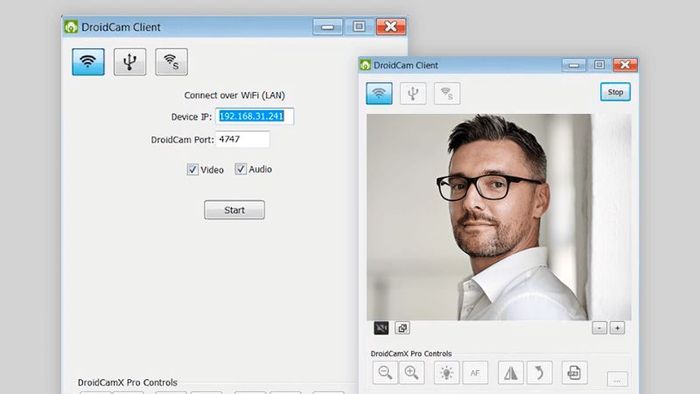
Task: Click the Device IP field
Action: tap(255, 116)
